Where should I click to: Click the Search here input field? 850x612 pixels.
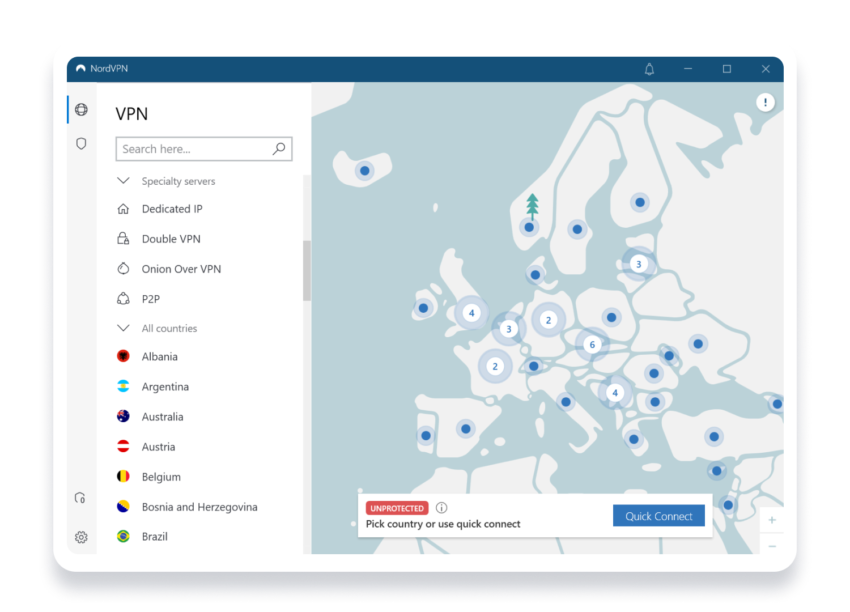point(204,149)
